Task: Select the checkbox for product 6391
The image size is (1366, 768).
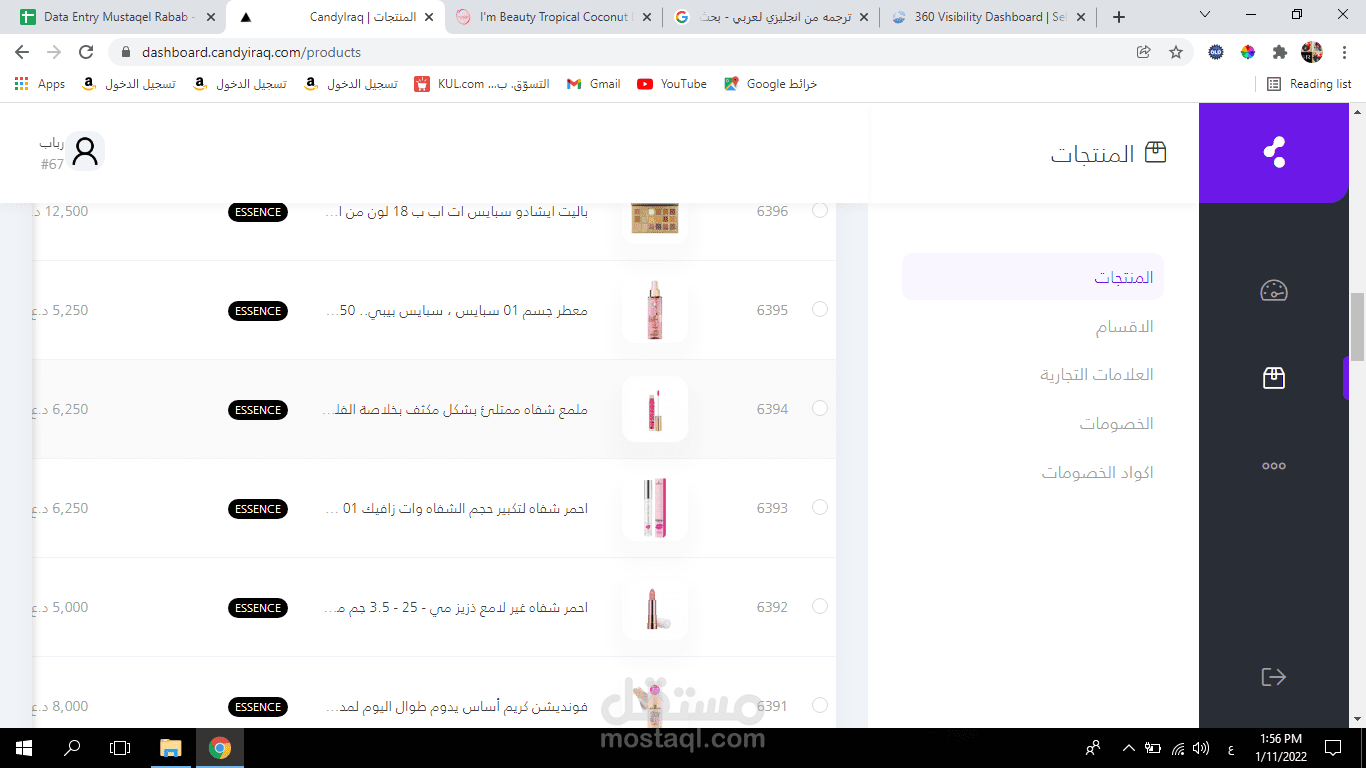Action: tap(820, 705)
